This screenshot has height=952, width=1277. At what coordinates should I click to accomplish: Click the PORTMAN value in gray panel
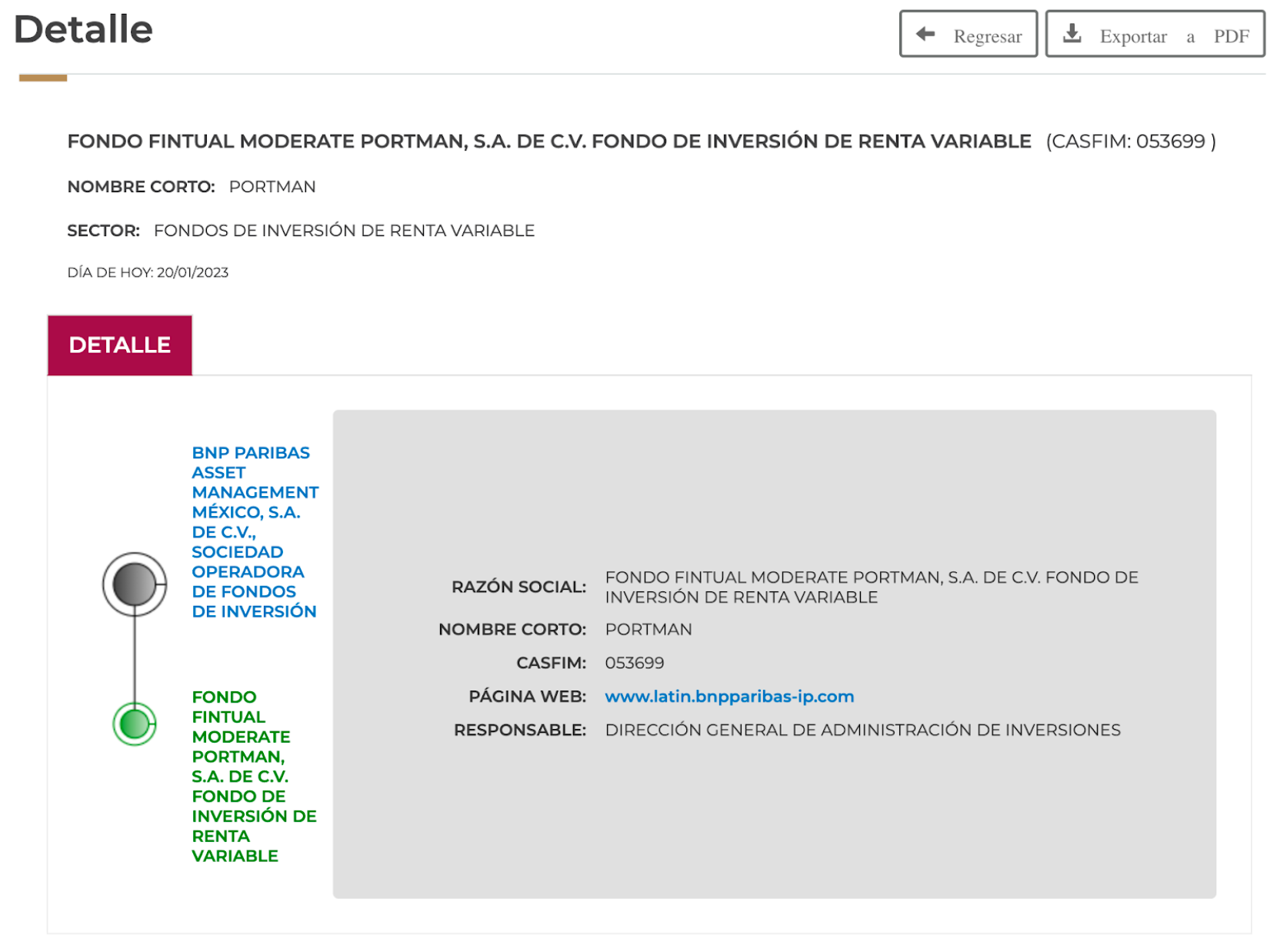coord(649,630)
